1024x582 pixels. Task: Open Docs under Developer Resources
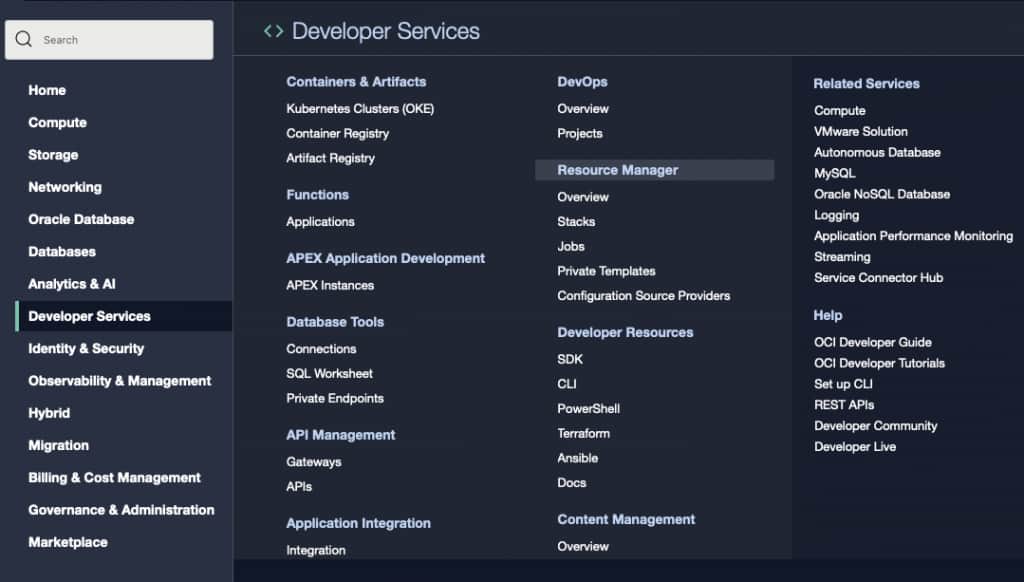pos(571,483)
